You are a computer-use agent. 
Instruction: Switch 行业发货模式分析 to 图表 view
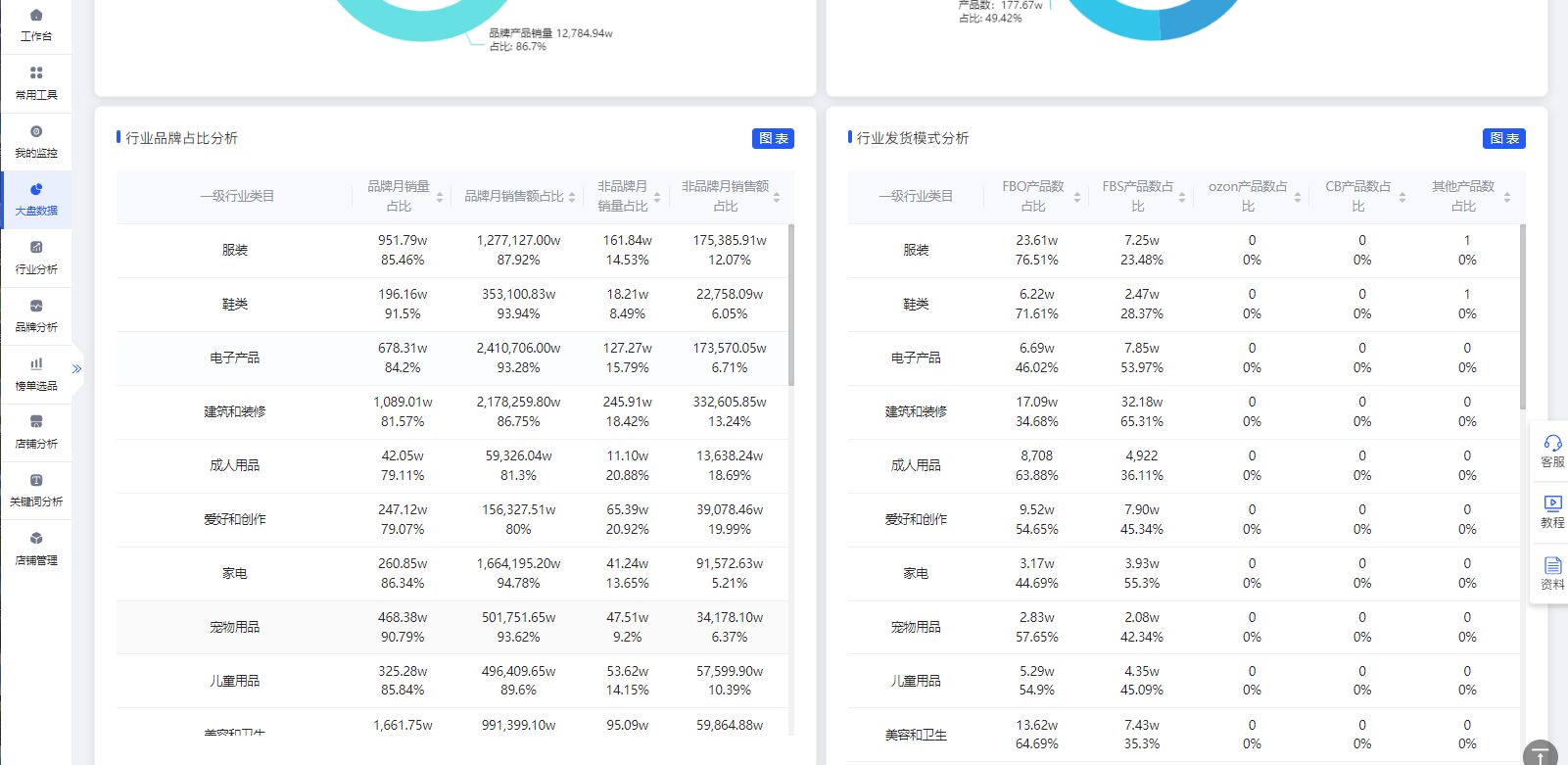point(1504,139)
